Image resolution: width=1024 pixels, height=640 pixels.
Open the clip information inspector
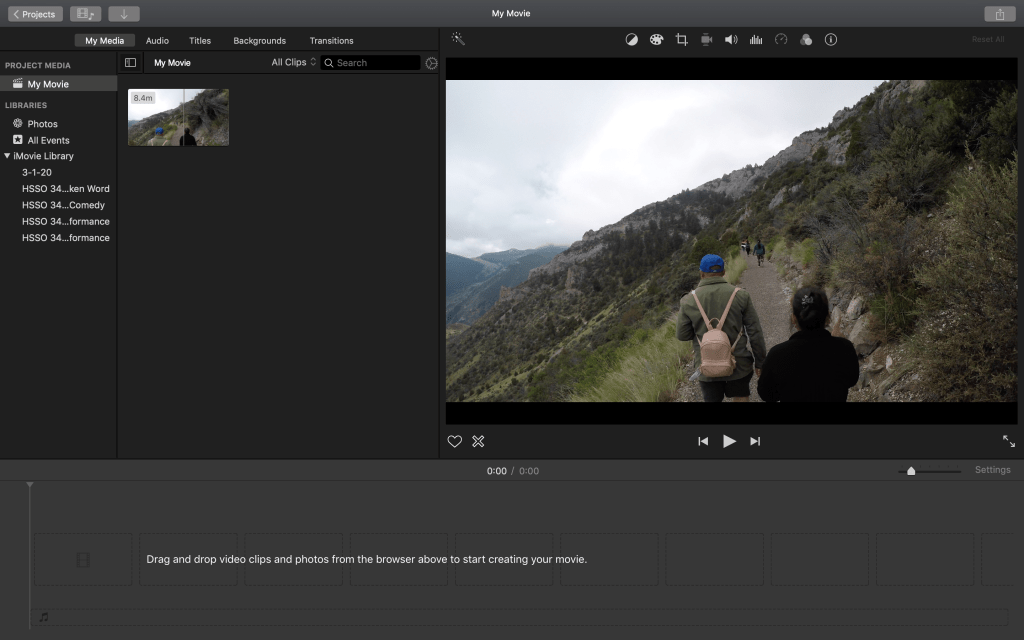831,40
